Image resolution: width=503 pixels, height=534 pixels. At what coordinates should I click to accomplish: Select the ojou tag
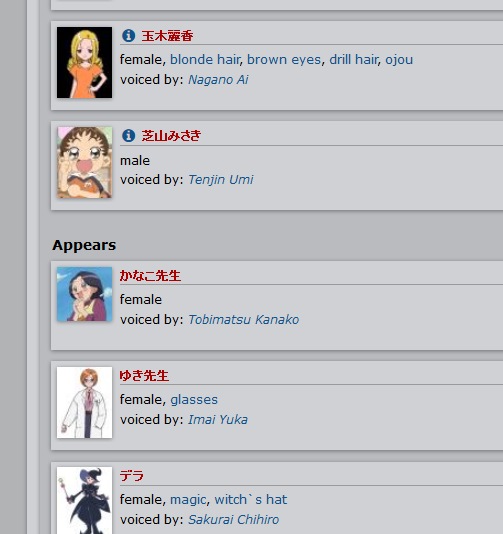(399, 60)
